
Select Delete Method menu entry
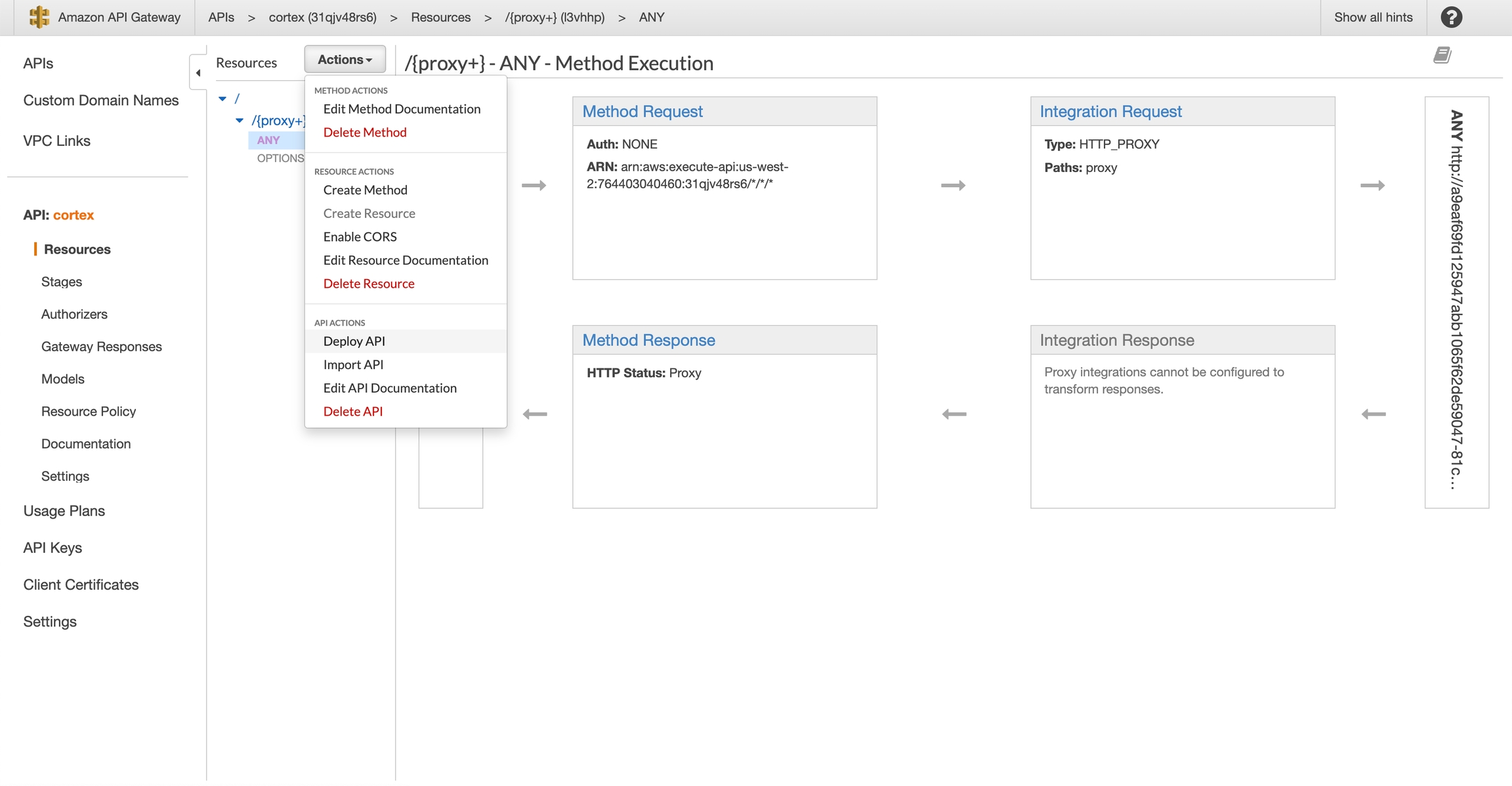click(x=364, y=132)
